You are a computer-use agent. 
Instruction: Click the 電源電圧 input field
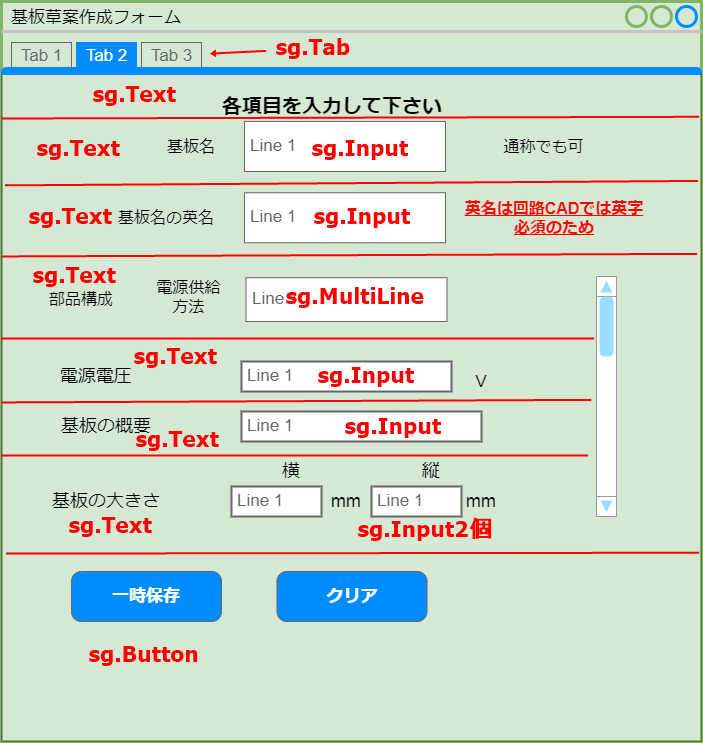(x=346, y=376)
